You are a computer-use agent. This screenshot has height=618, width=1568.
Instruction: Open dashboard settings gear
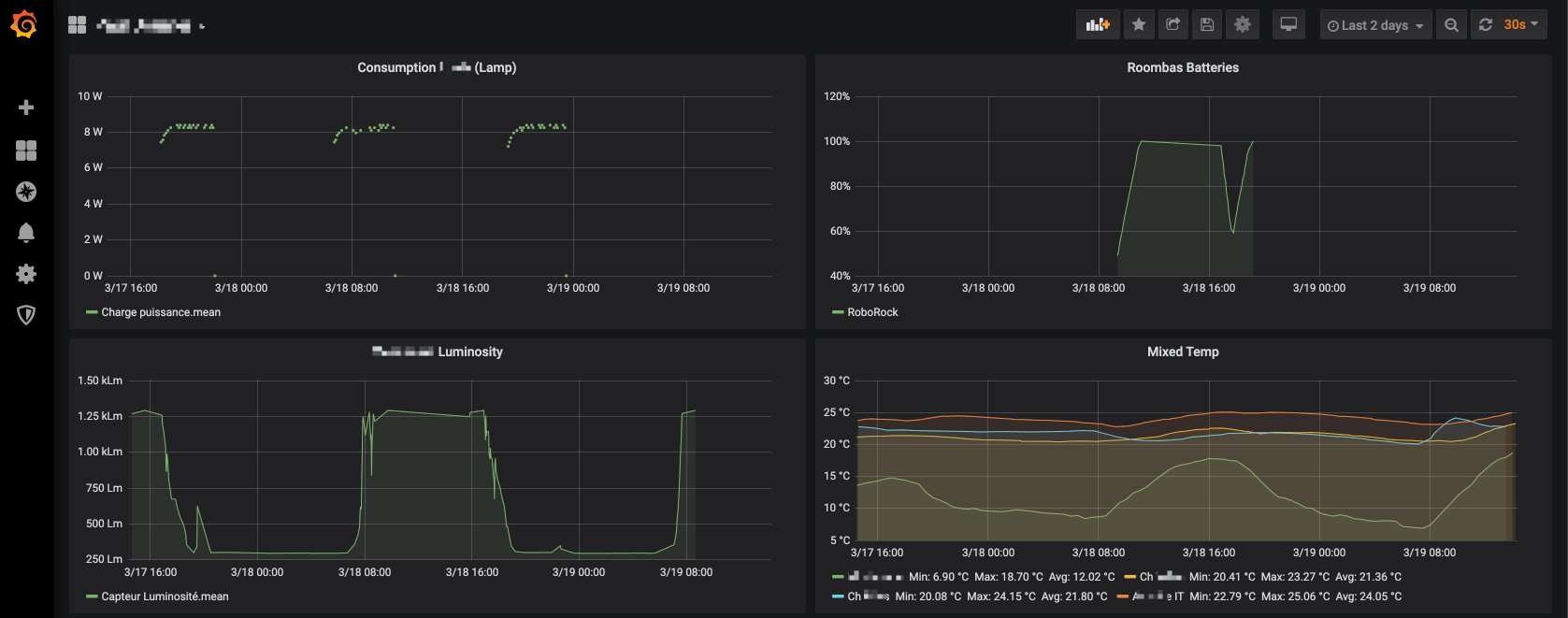coord(1243,25)
